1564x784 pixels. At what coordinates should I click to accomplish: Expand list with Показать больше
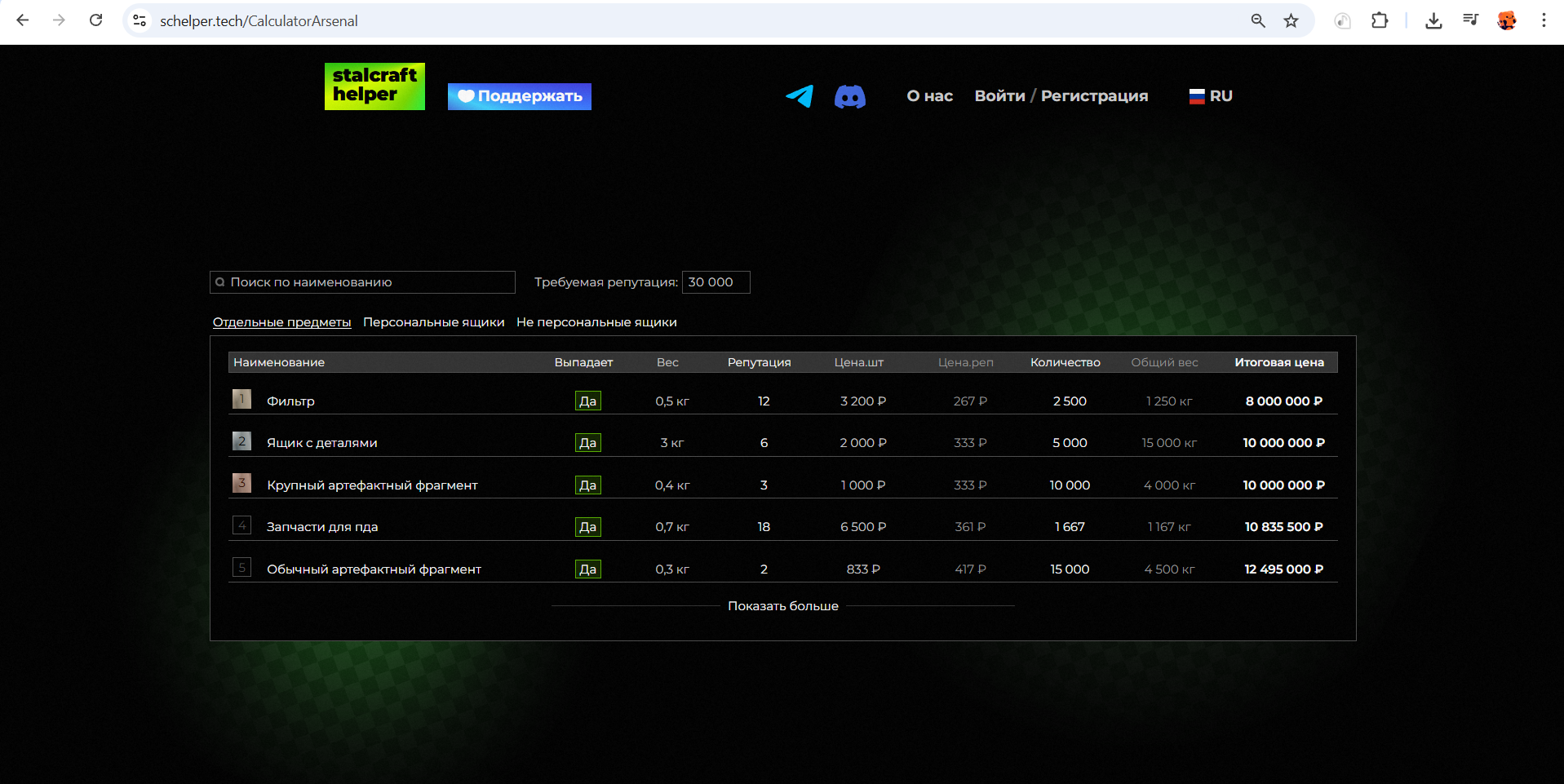pyautogui.click(x=782, y=606)
